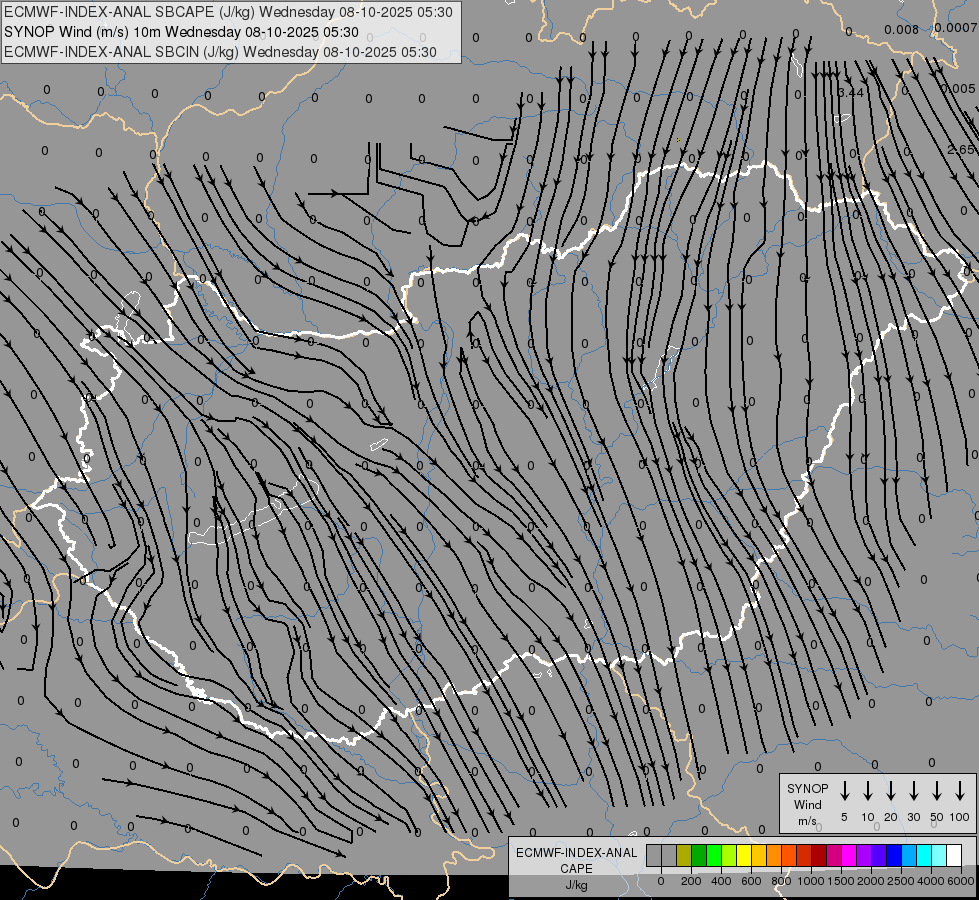
Task: Click the 50 m/s wind arrow in legend
Action: [937, 791]
